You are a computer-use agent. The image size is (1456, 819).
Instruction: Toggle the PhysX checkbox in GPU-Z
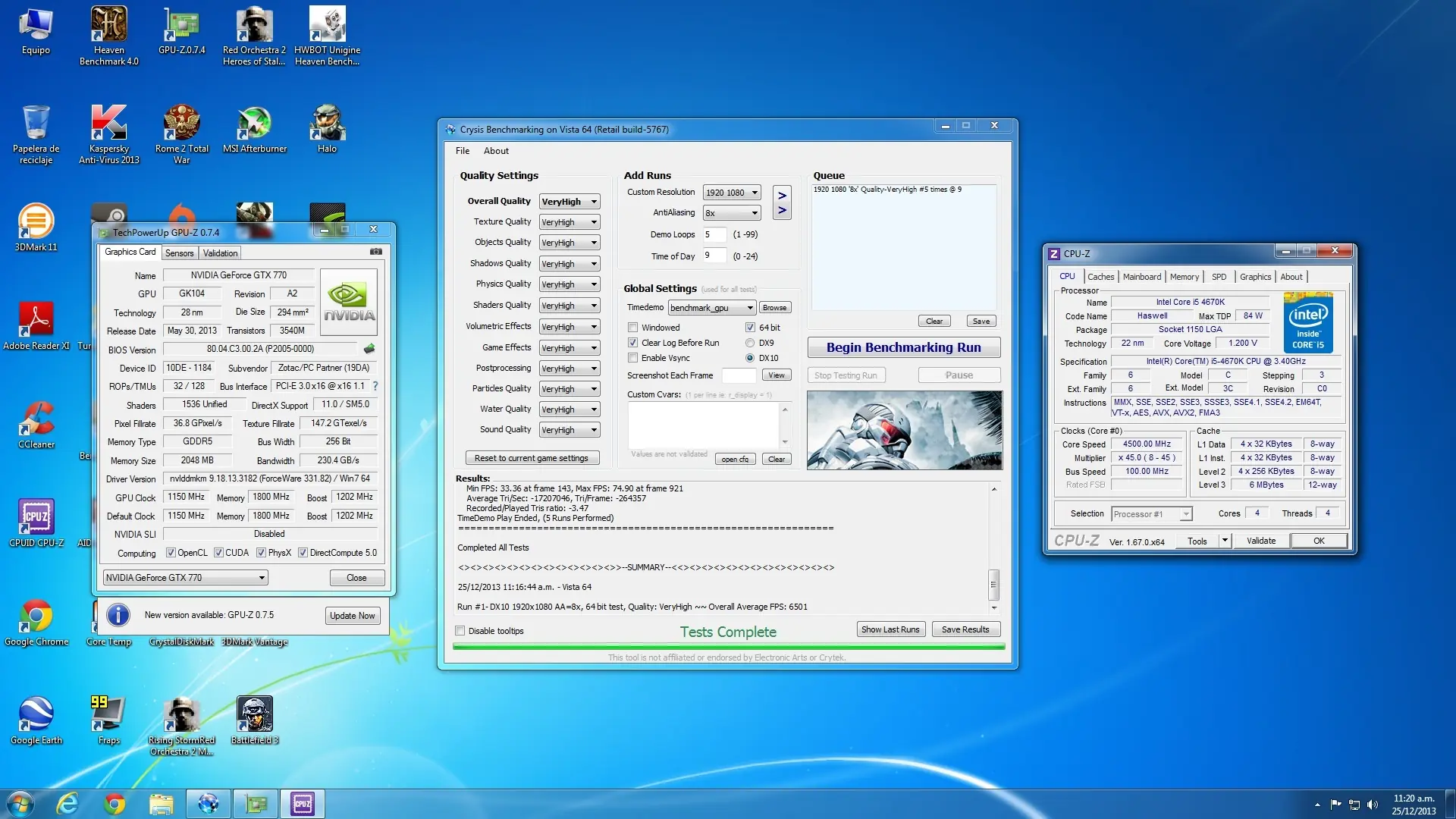coord(261,553)
